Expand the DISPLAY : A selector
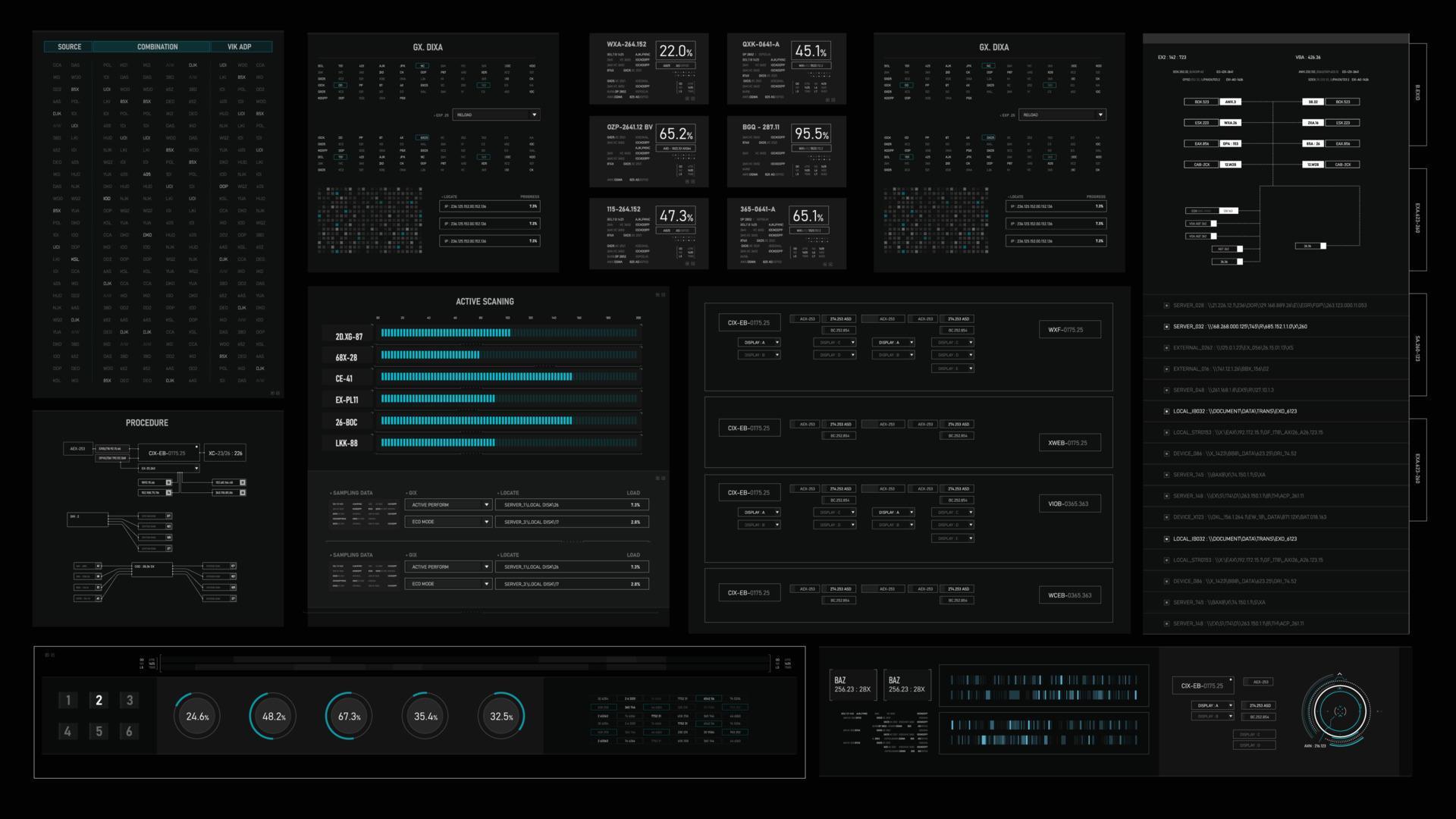 click(x=757, y=342)
